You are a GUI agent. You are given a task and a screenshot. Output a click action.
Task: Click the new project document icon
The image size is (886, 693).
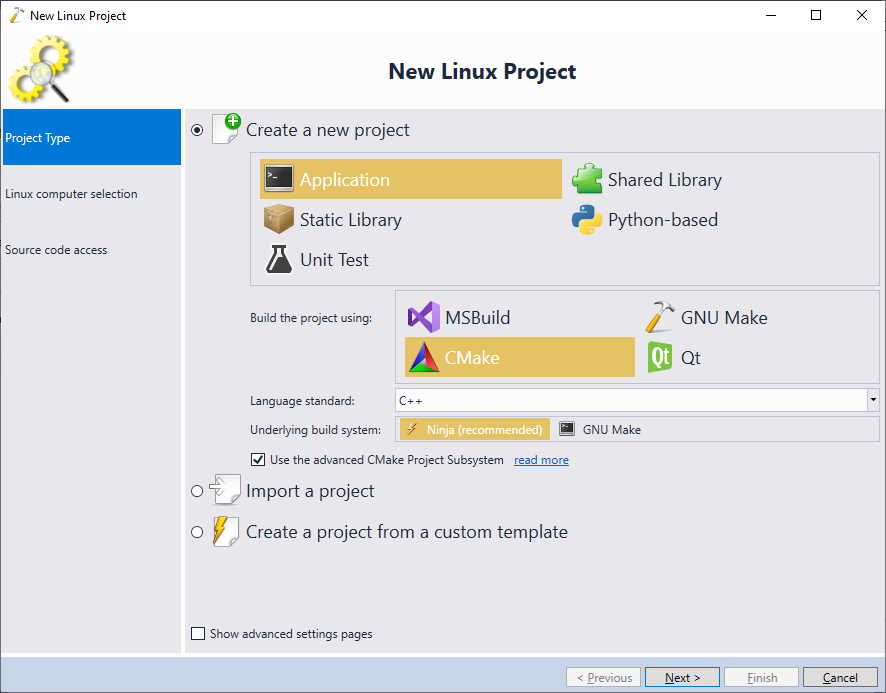226,129
